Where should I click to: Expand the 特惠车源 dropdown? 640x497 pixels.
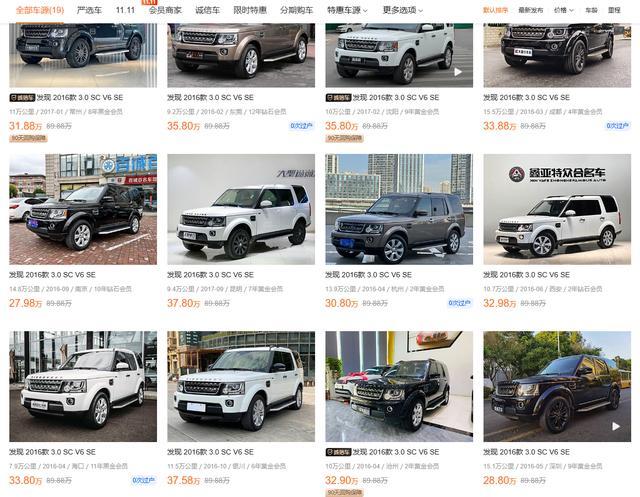pos(347,10)
